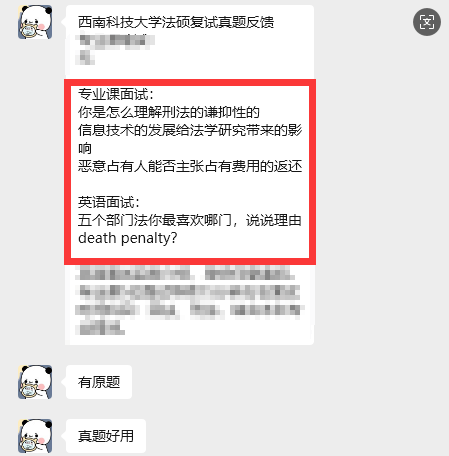Select the 真题好用 message bubble
The image size is (449, 456).
coord(106,436)
